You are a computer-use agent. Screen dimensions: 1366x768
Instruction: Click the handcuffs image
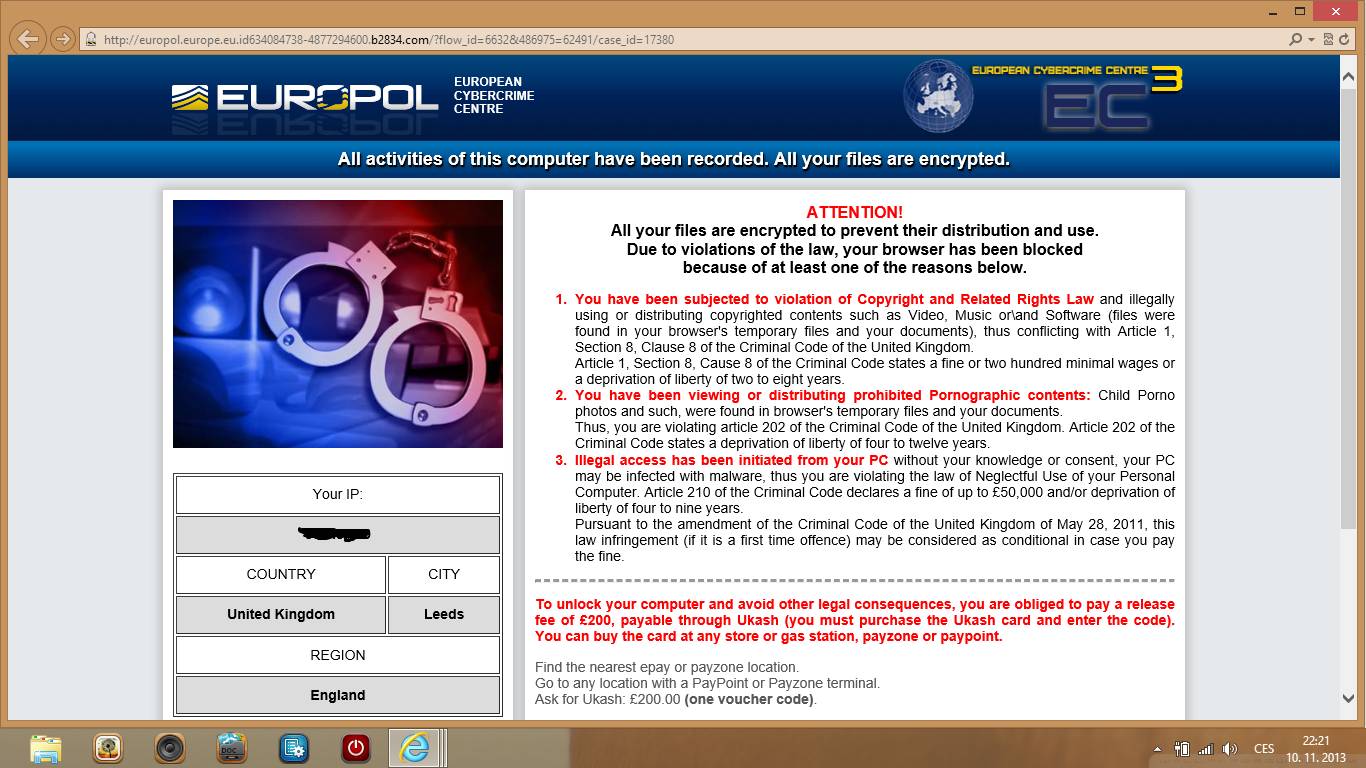(338, 324)
